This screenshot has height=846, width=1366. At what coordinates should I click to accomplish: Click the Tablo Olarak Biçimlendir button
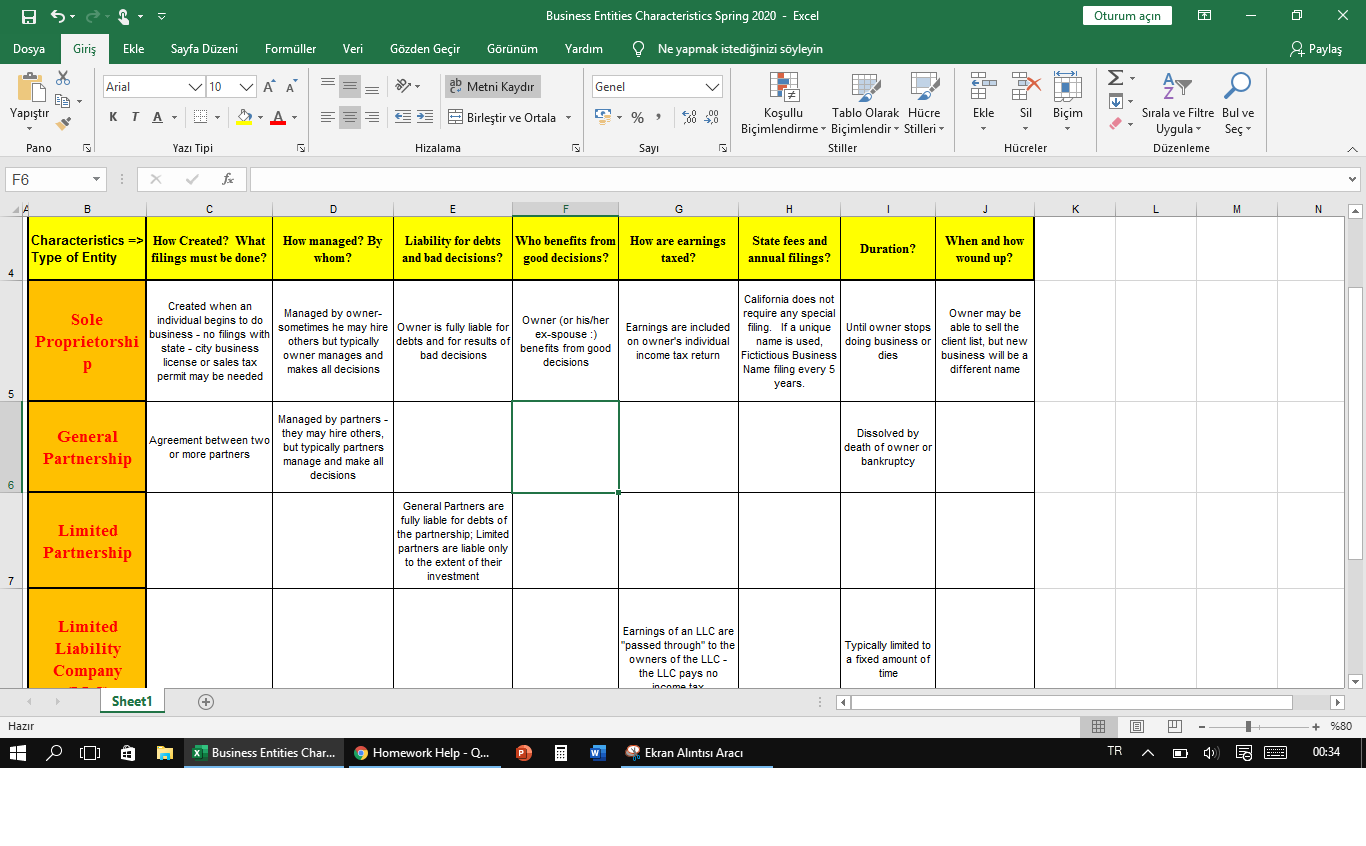click(x=865, y=105)
